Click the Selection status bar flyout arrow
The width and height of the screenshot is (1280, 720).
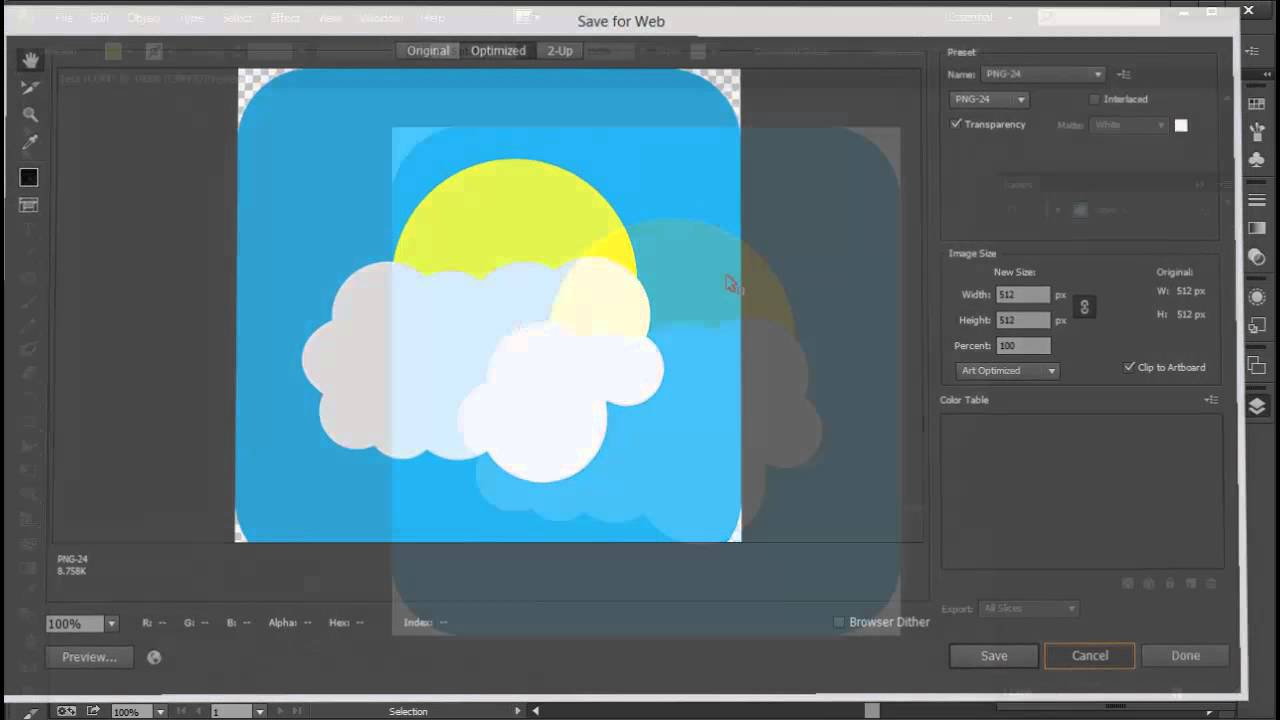pyautogui.click(x=517, y=711)
